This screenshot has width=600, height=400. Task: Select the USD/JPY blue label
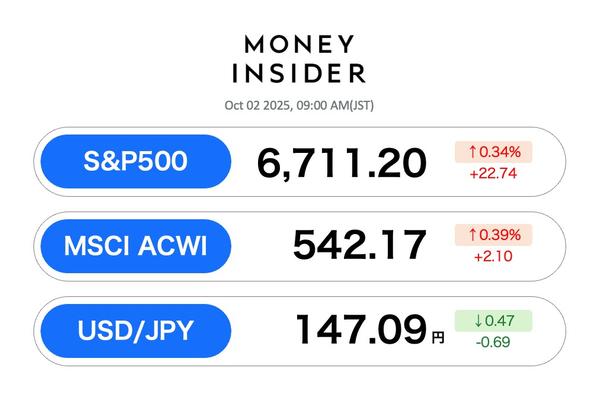[133, 329]
